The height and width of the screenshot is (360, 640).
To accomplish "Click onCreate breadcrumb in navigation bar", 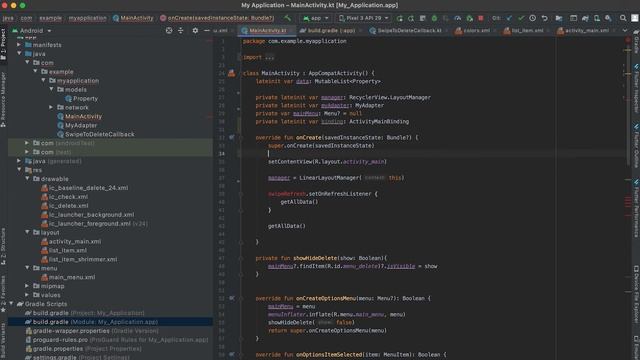I will click(x=217, y=18).
